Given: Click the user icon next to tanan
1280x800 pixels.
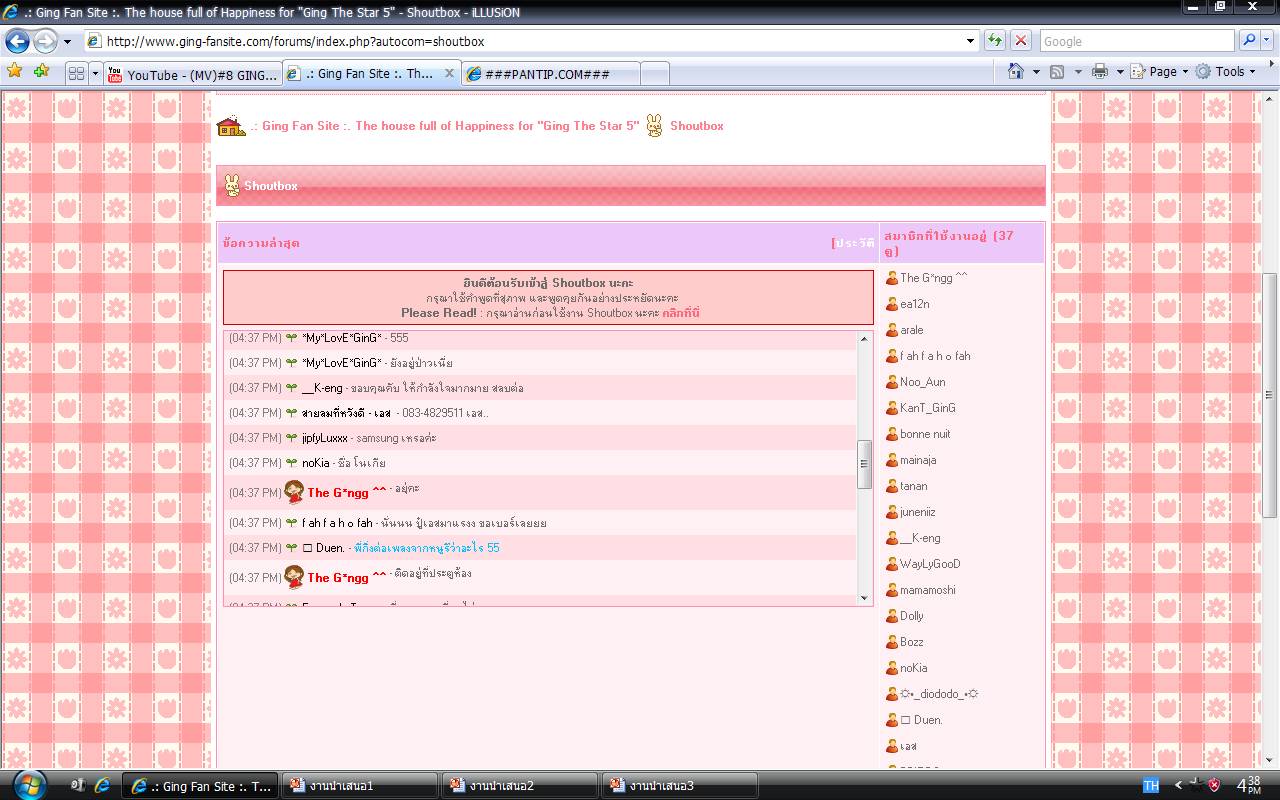Looking at the screenshot, I should click(892, 486).
